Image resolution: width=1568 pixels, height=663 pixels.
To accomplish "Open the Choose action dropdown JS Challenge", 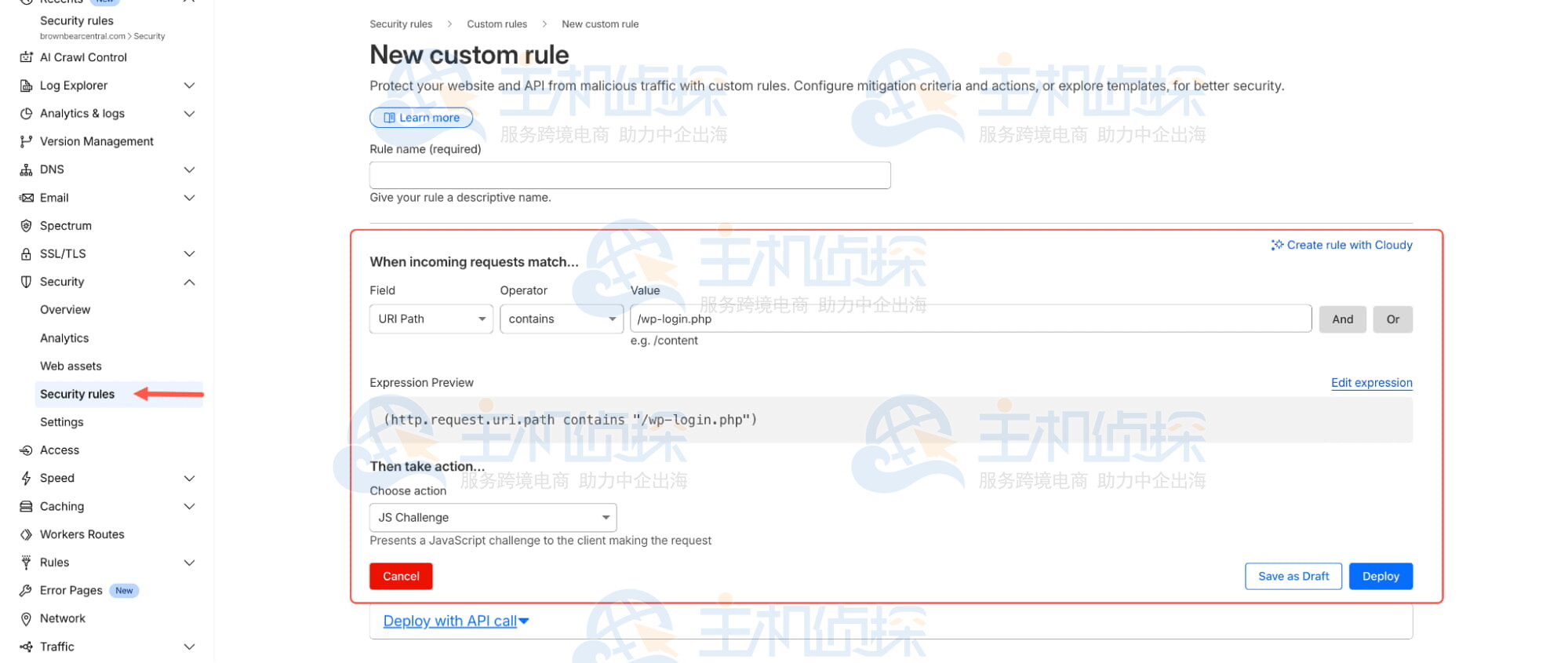I will [493, 518].
